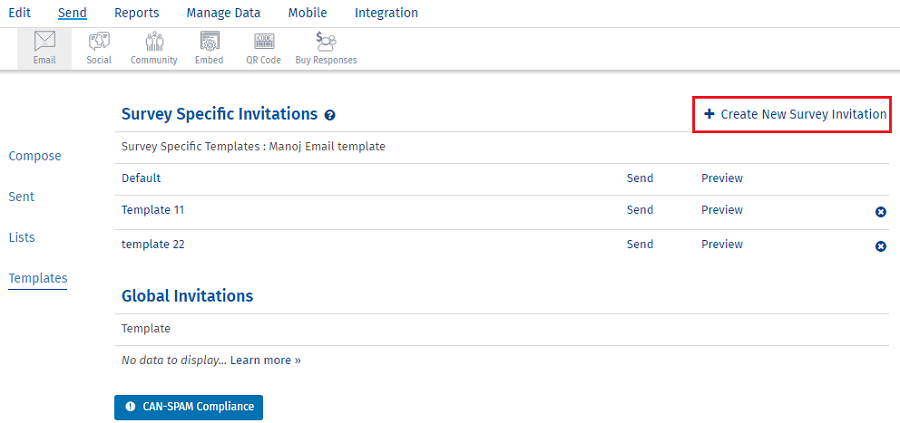900x423 pixels.
Task: Open the QR Code icon
Action: point(263,42)
